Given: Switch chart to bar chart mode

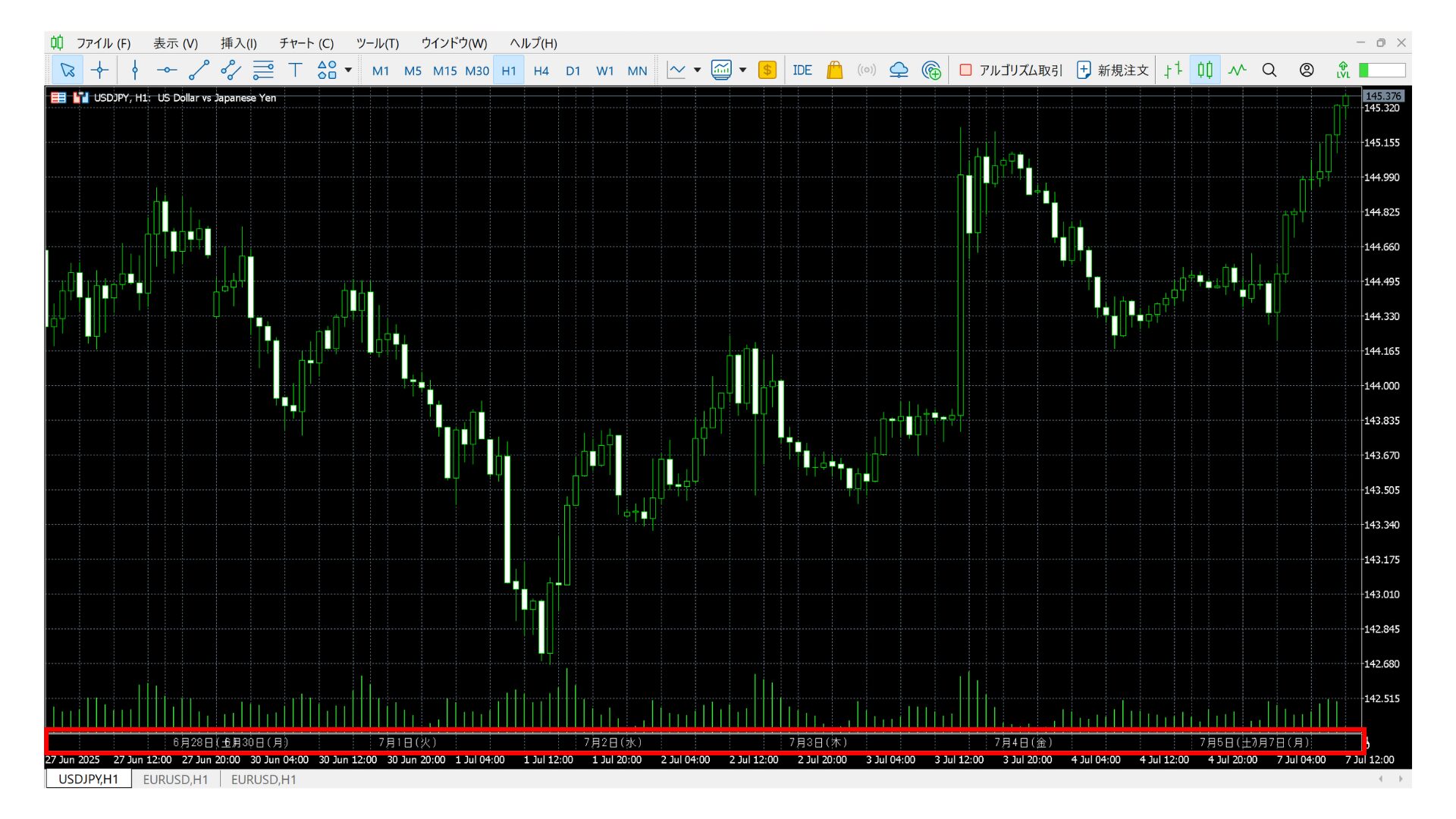Looking at the screenshot, I should click(1173, 71).
